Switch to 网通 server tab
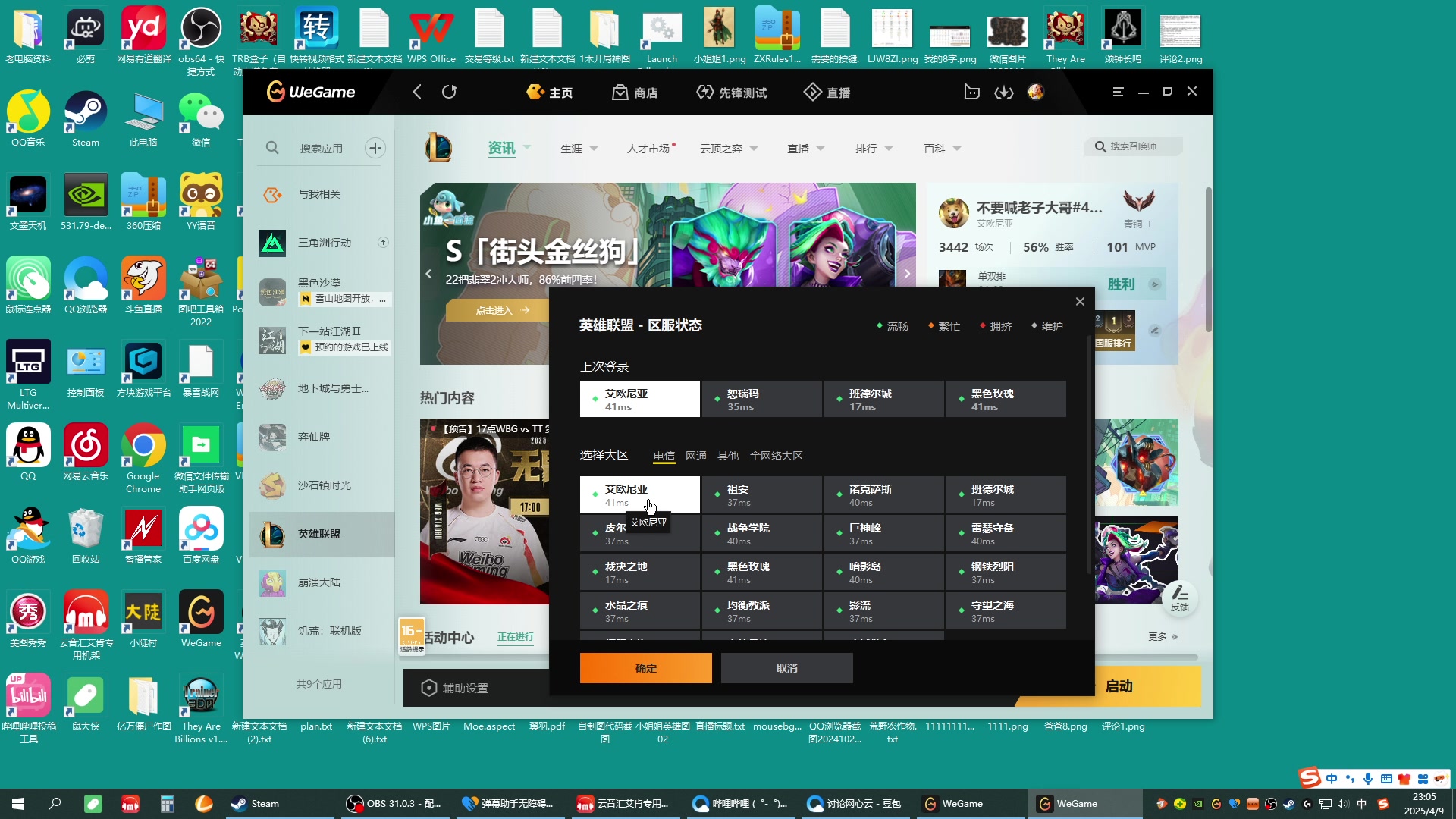The width and height of the screenshot is (1456, 819). (696, 456)
